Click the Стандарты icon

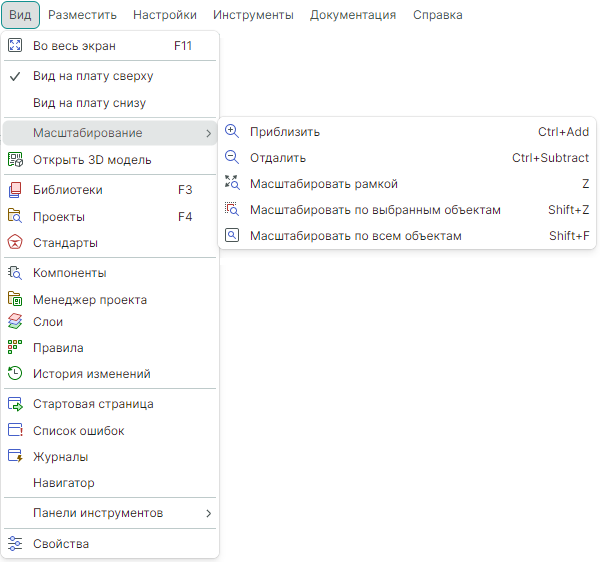point(15,242)
